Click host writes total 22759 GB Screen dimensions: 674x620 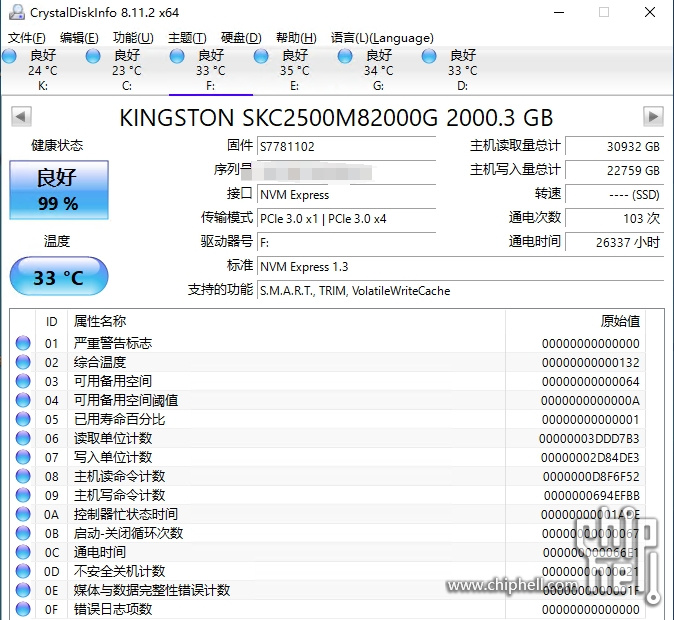(615, 171)
